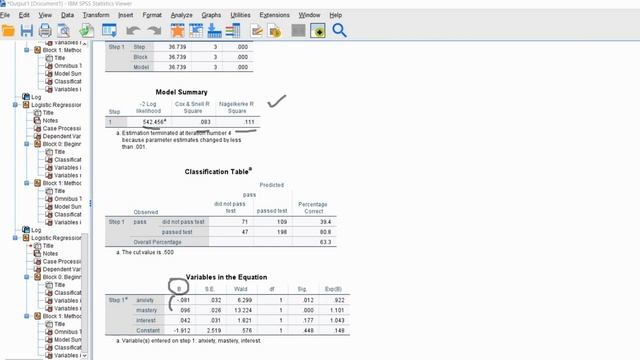Viewport: 640px width, 360px height.
Task: Click the outline pane scroll-down arrow
Action: click(x=84, y=356)
